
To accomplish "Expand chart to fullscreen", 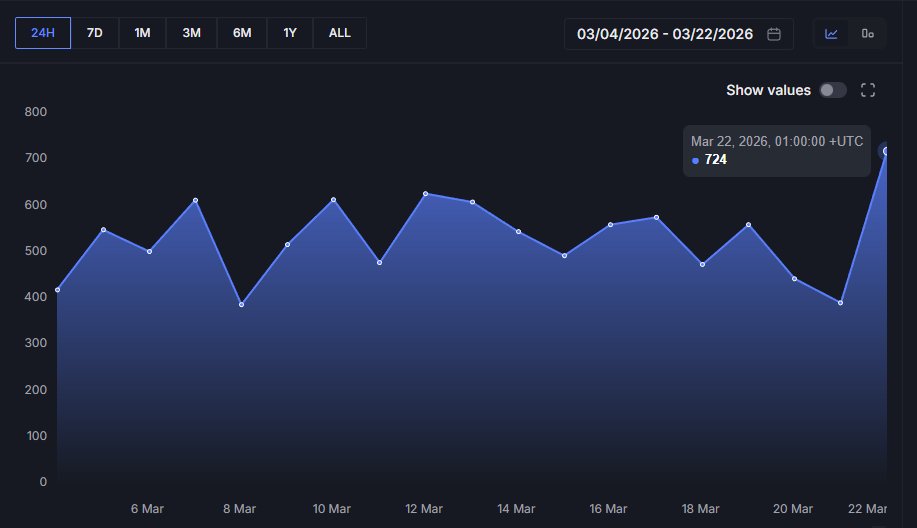I will (868, 90).
